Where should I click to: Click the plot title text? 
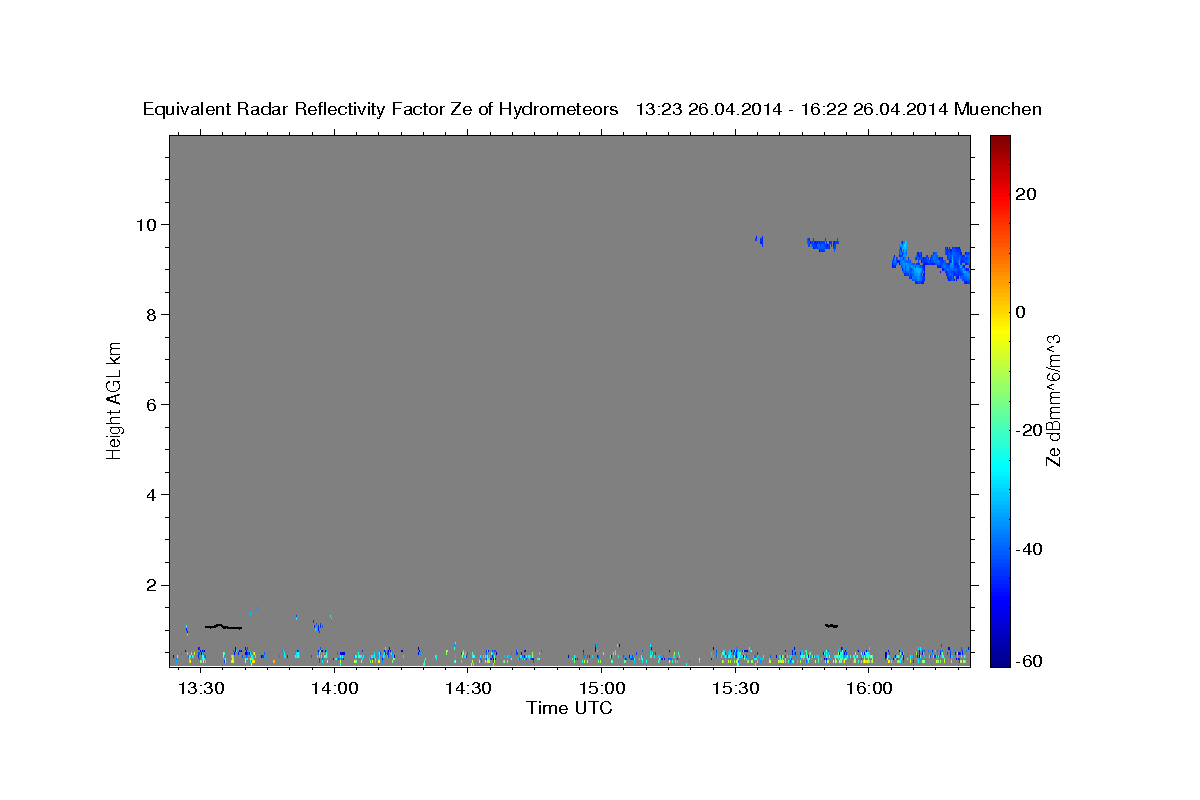pos(593,109)
